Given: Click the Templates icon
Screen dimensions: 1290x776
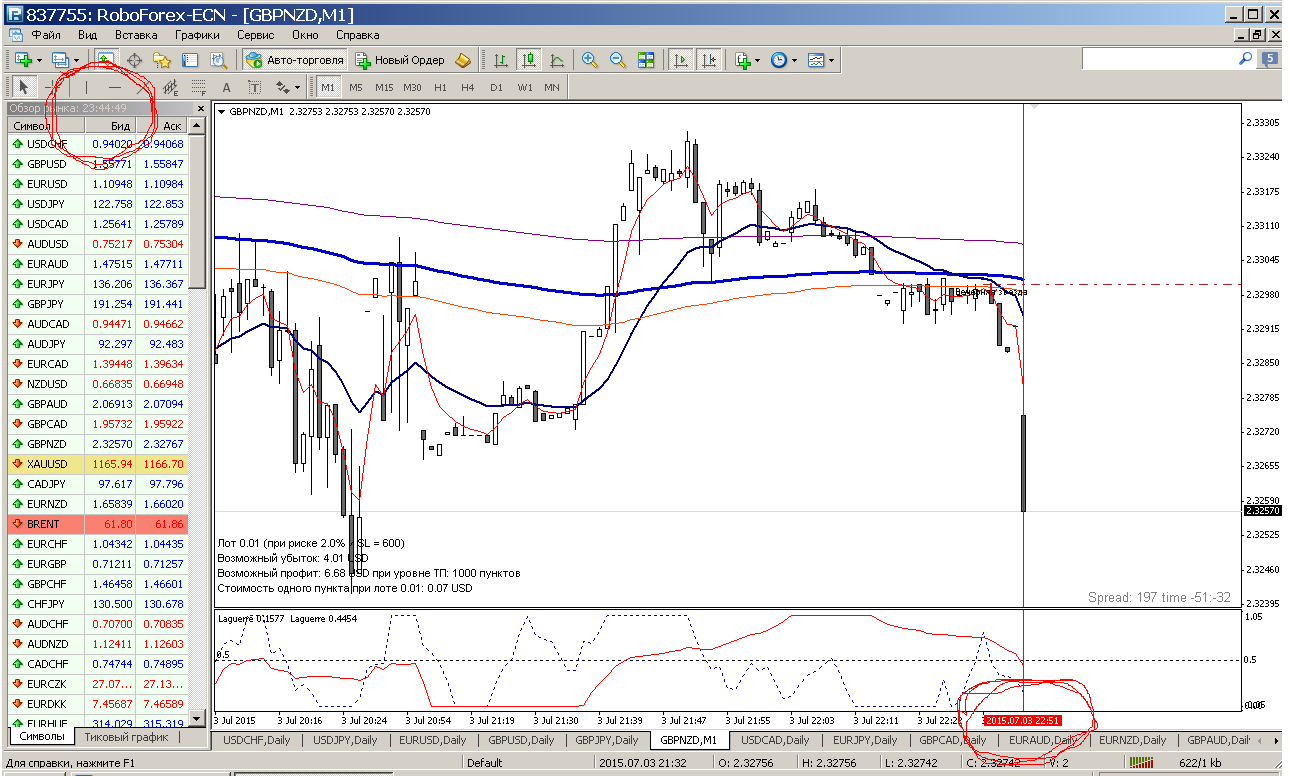Looking at the screenshot, I should [x=816, y=60].
